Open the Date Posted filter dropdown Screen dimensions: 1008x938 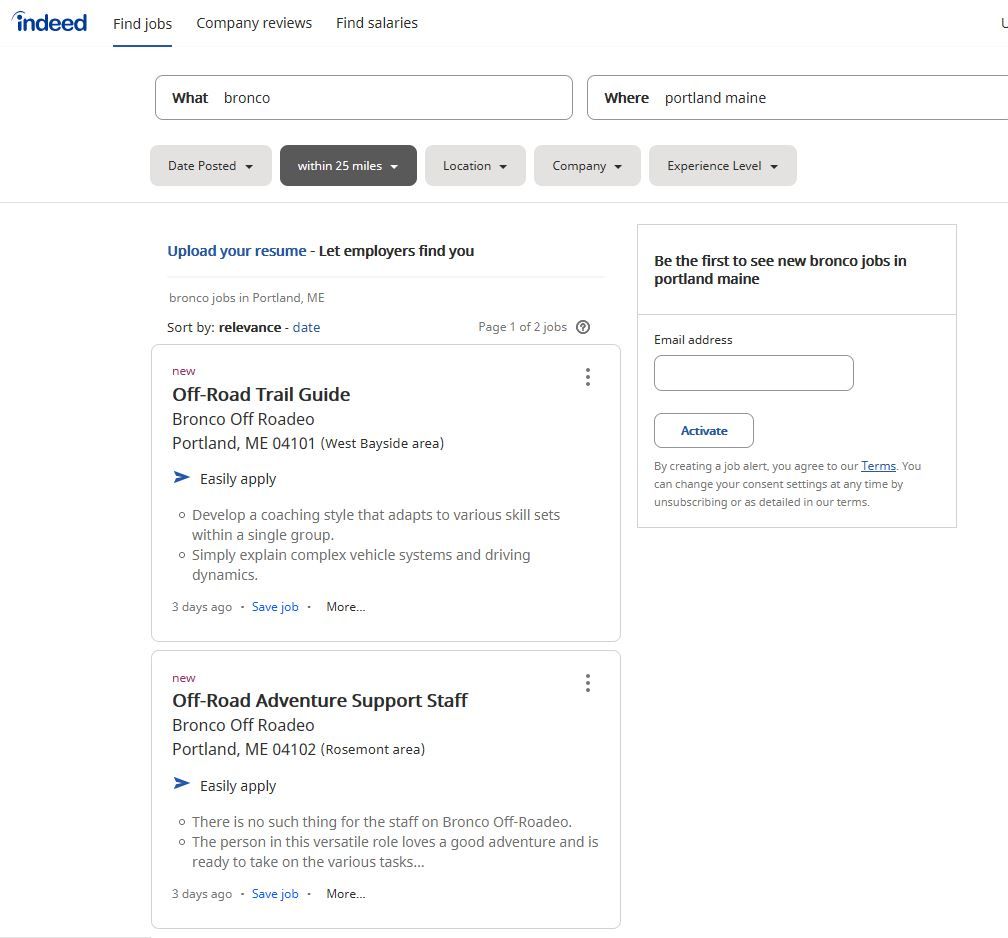point(211,166)
